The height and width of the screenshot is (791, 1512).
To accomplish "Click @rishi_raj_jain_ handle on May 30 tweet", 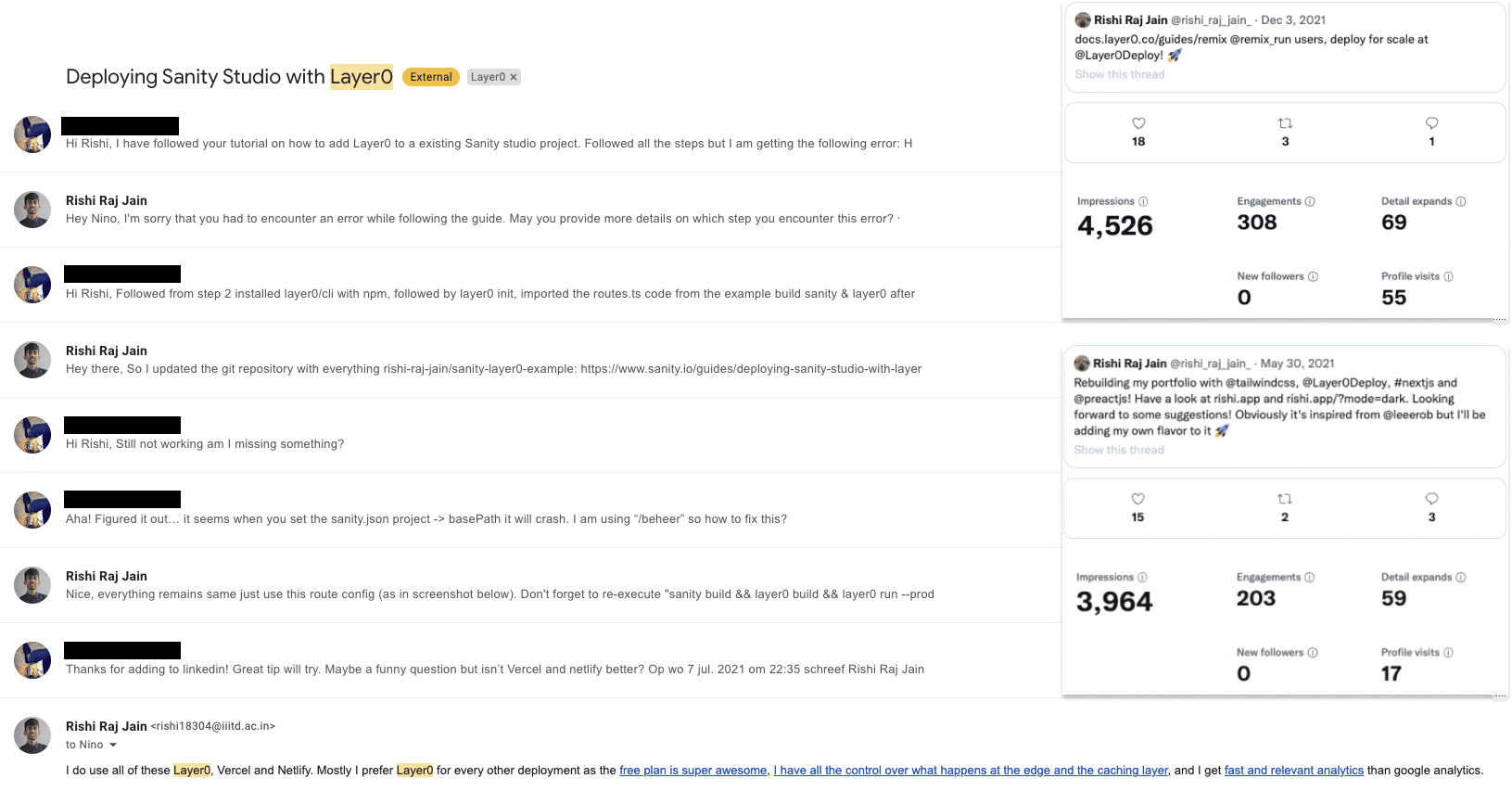I will point(1210,364).
